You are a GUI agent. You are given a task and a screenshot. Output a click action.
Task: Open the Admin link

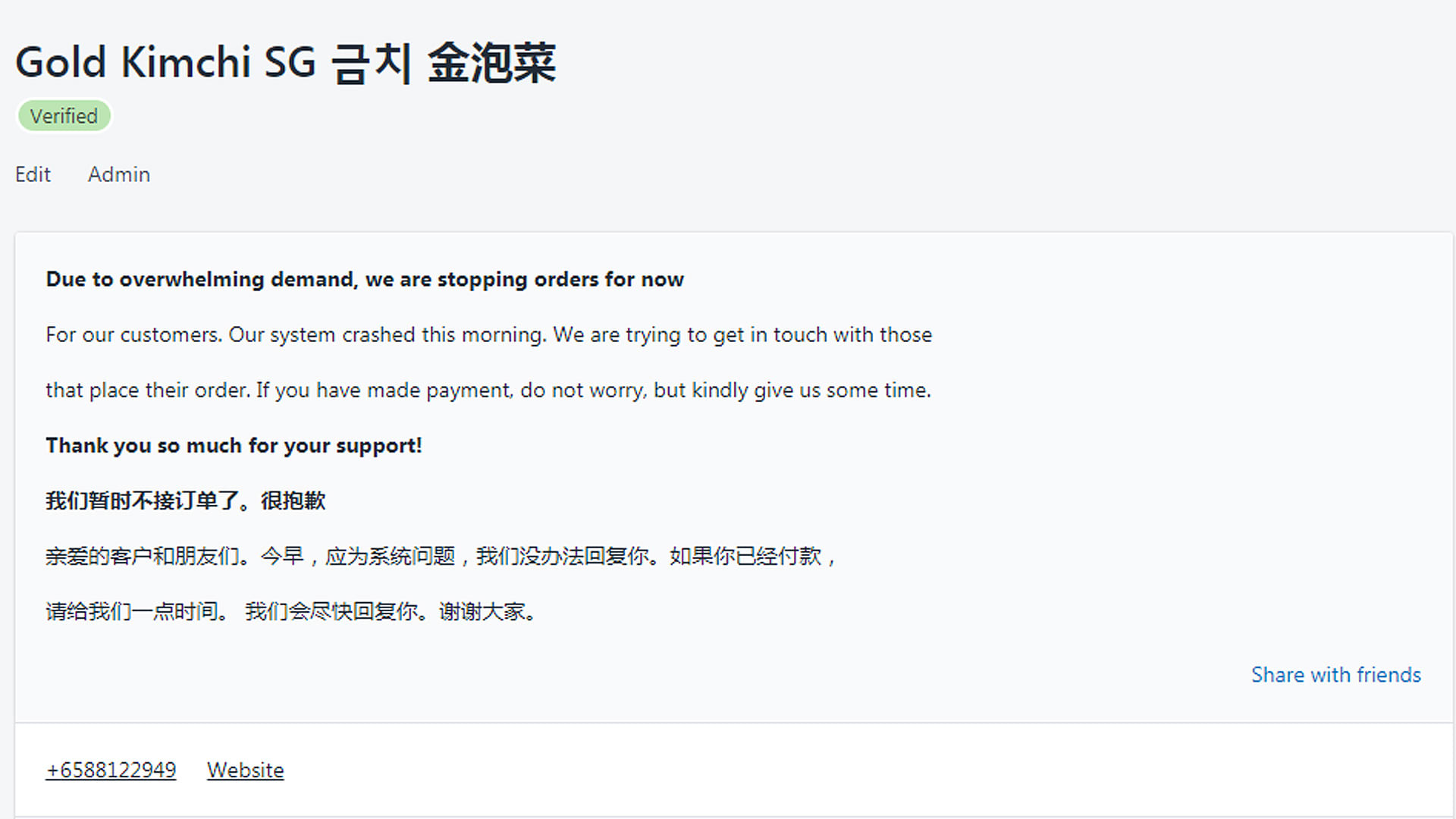point(119,174)
